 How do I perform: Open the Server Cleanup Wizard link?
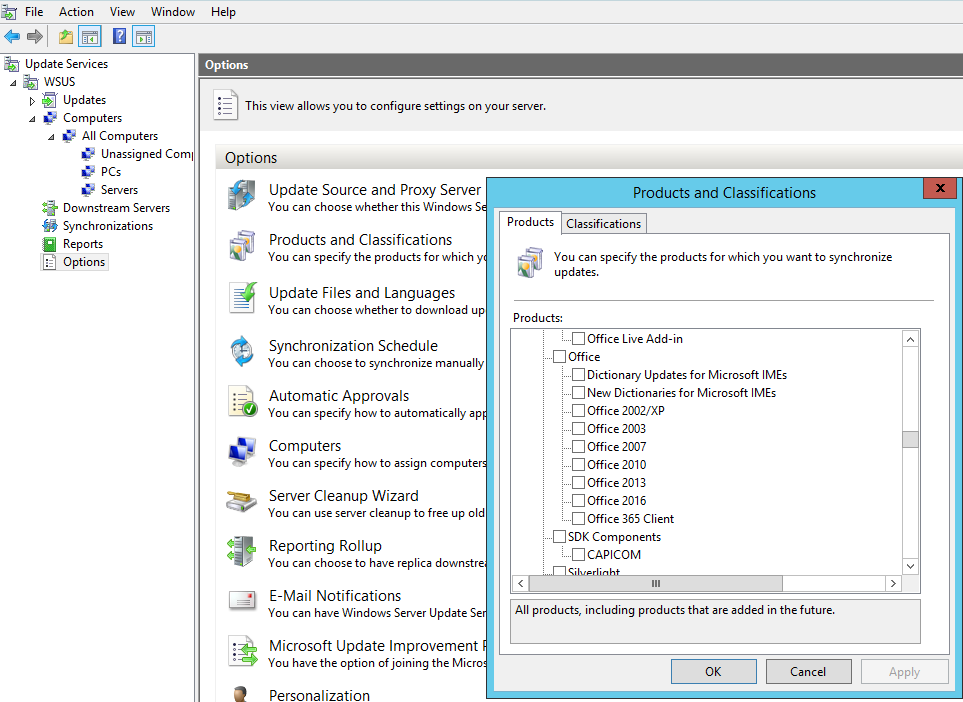[343, 496]
